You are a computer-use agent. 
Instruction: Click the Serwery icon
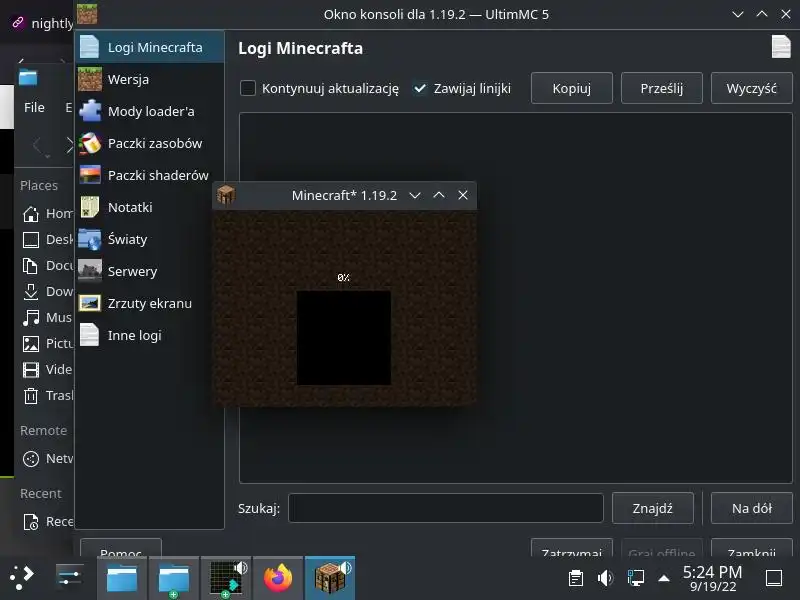click(x=90, y=271)
